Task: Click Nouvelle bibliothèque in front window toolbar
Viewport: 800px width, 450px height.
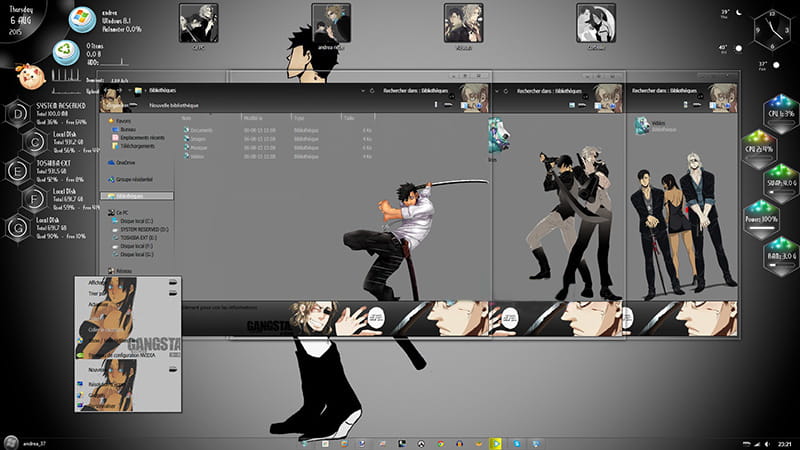Action: [174, 105]
